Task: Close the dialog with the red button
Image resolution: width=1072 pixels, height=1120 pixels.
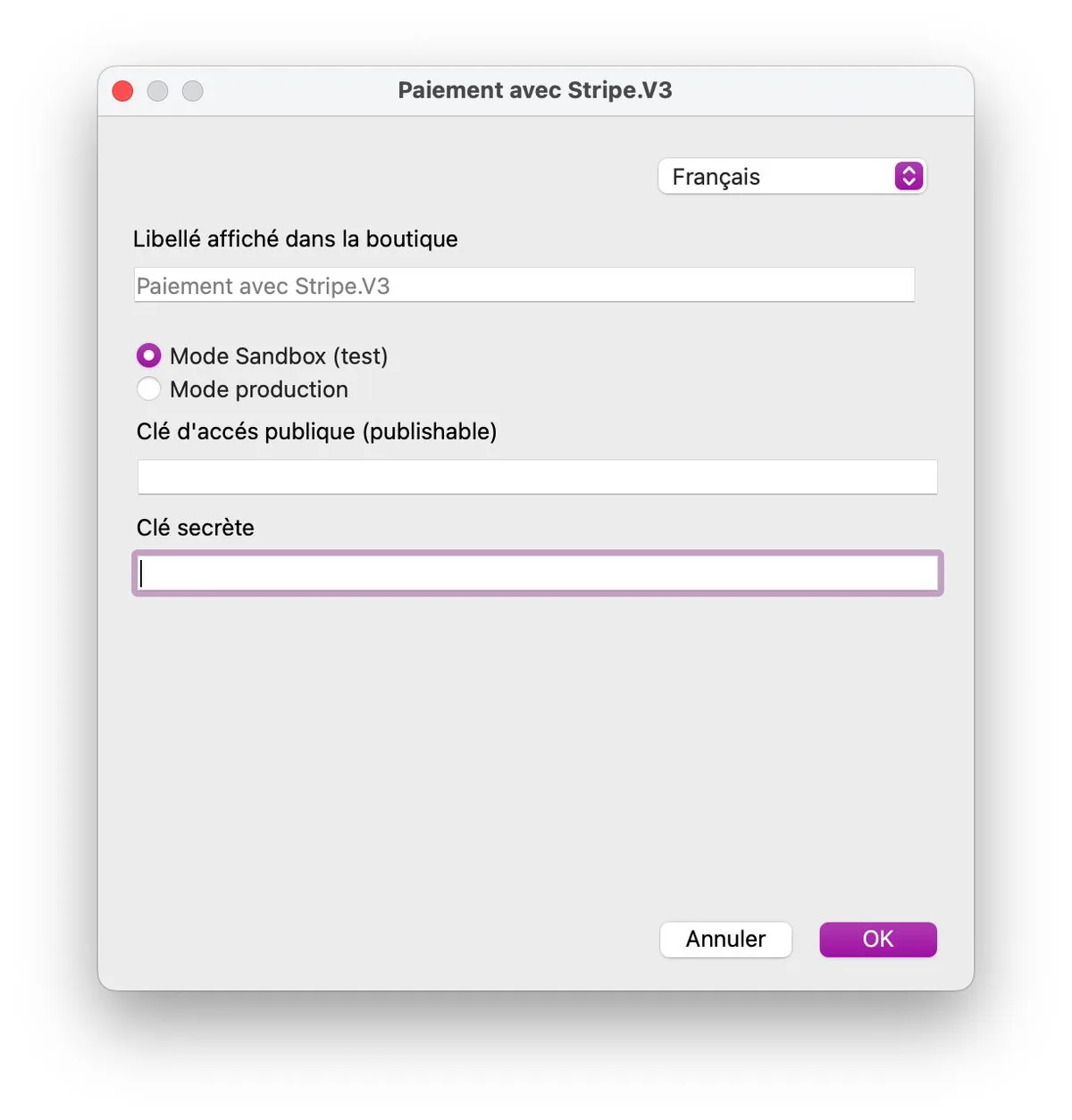Action: (x=122, y=91)
